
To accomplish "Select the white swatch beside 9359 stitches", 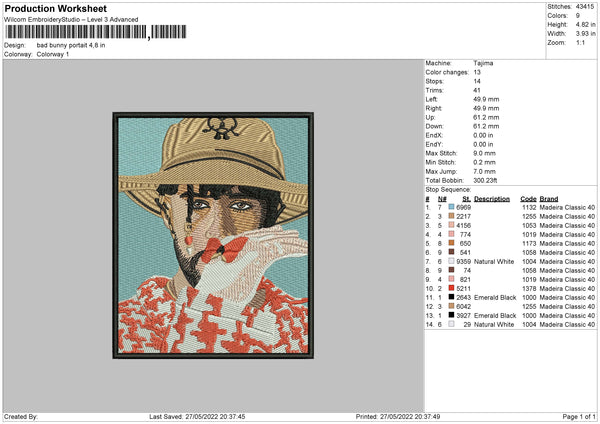I will click(x=451, y=261).
